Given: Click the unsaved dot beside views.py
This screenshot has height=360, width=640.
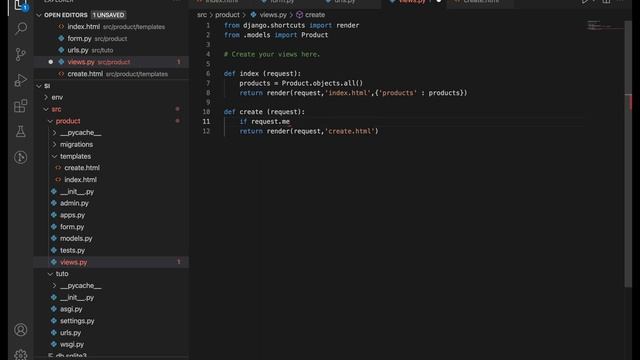Looking at the screenshot, I should pyautogui.click(x=51, y=62).
